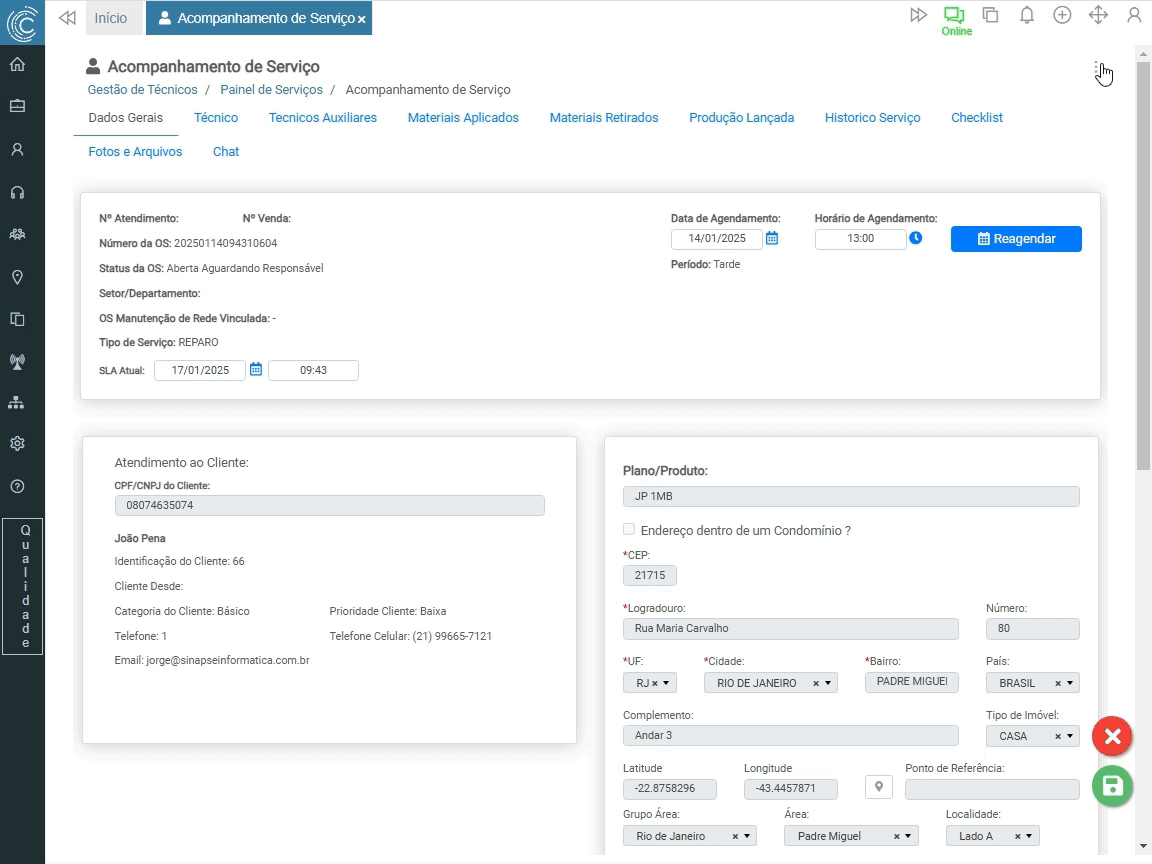Expand the Tipo de Imóvel dropdown

click(1070, 737)
